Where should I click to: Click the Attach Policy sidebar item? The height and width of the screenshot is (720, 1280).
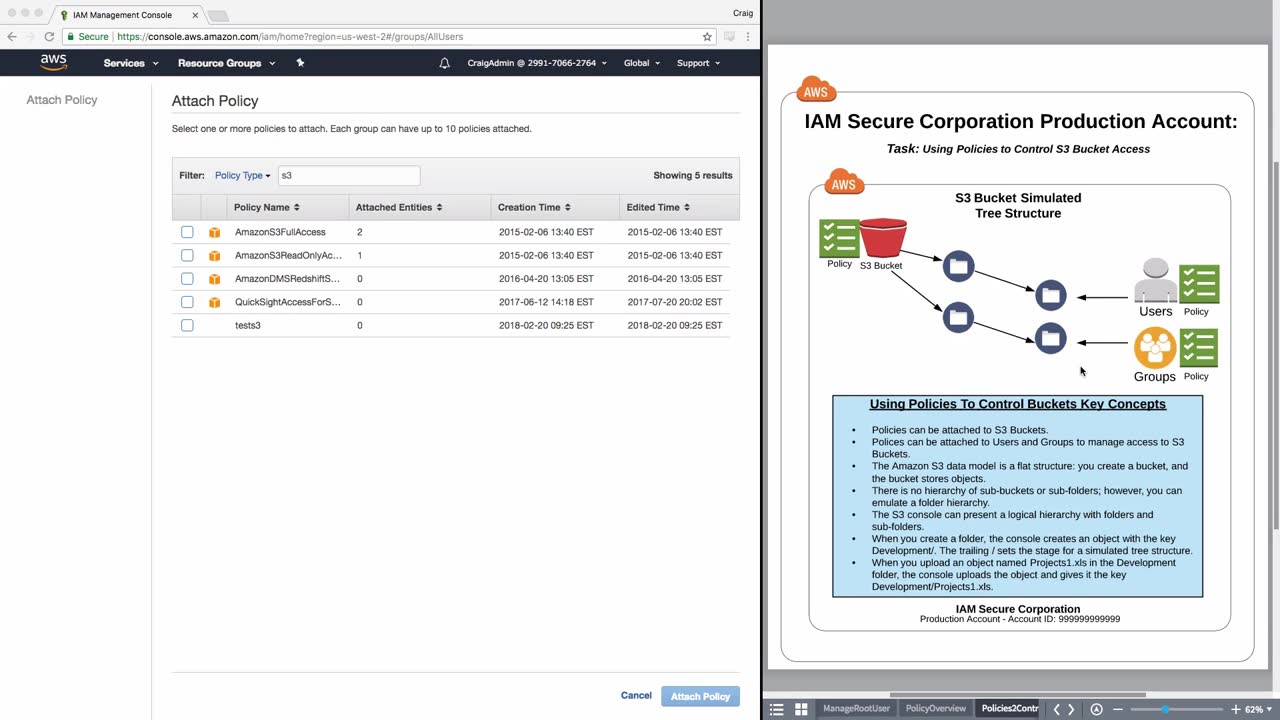pos(62,100)
